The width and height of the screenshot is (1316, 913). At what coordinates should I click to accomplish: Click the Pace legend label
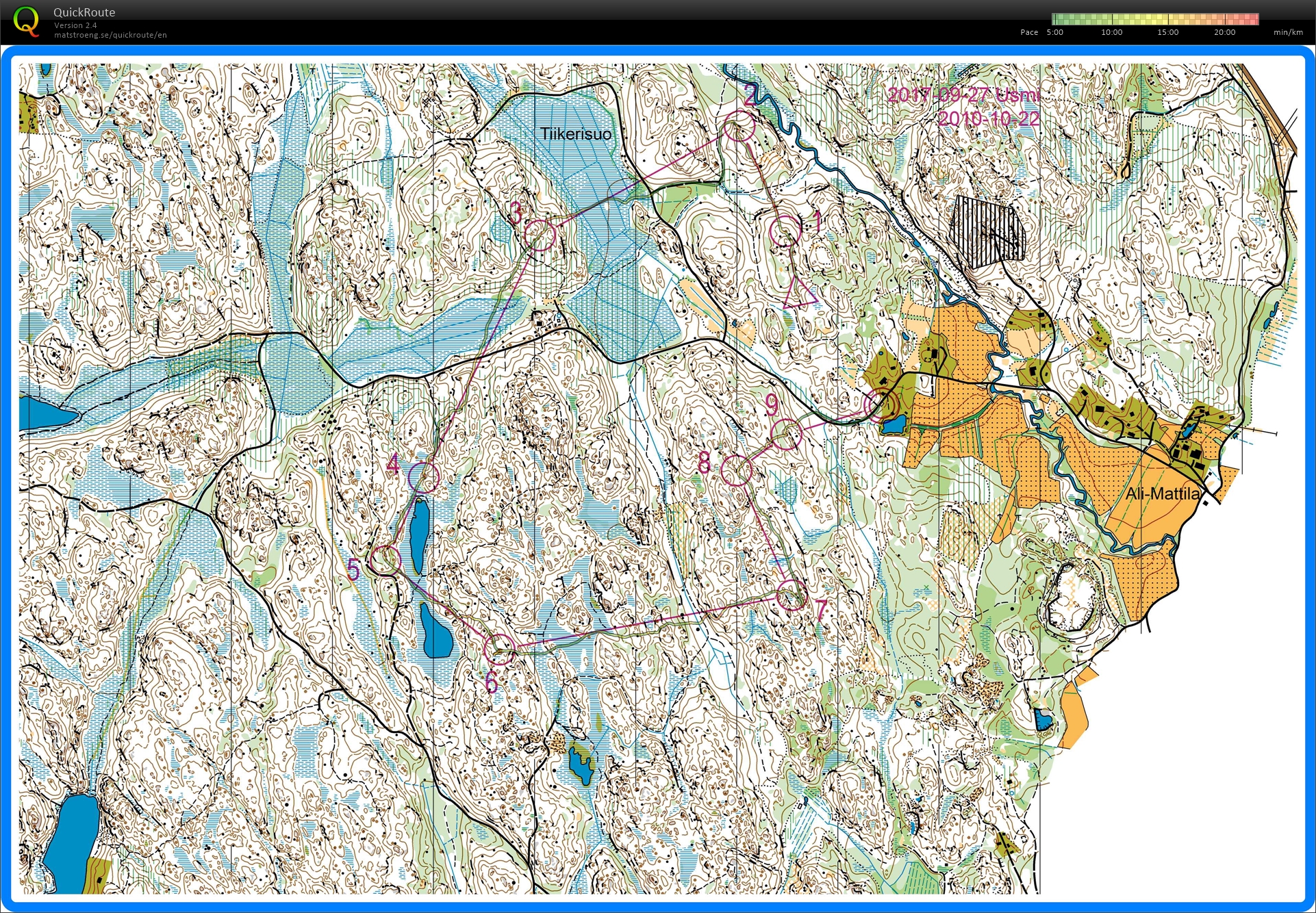click(1029, 32)
